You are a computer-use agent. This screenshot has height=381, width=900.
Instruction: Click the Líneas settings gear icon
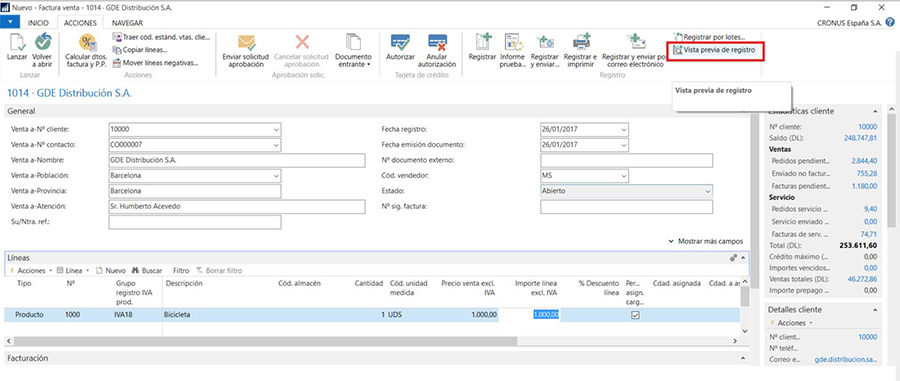click(734, 258)
